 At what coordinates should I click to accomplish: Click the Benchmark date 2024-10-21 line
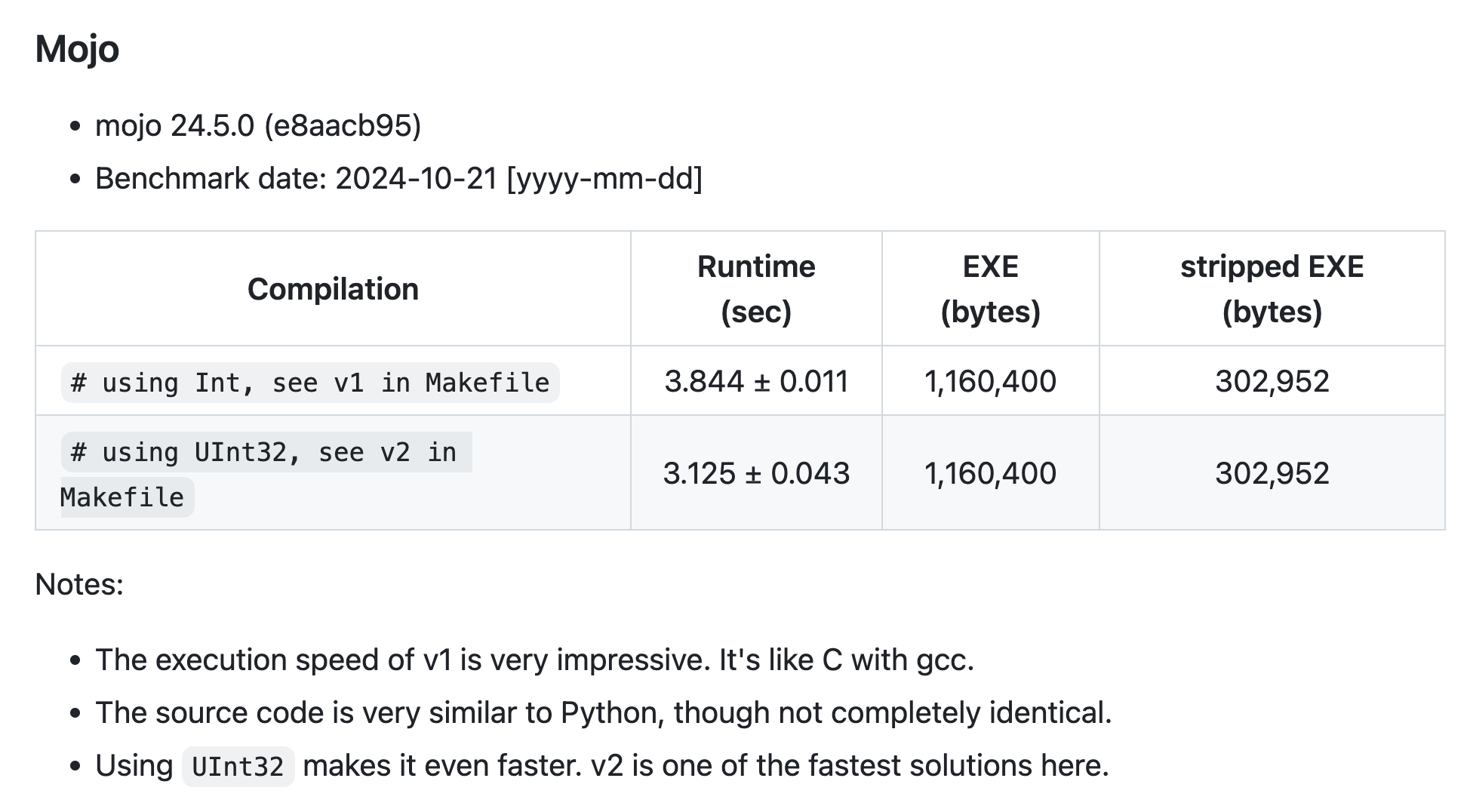(398, 179)
